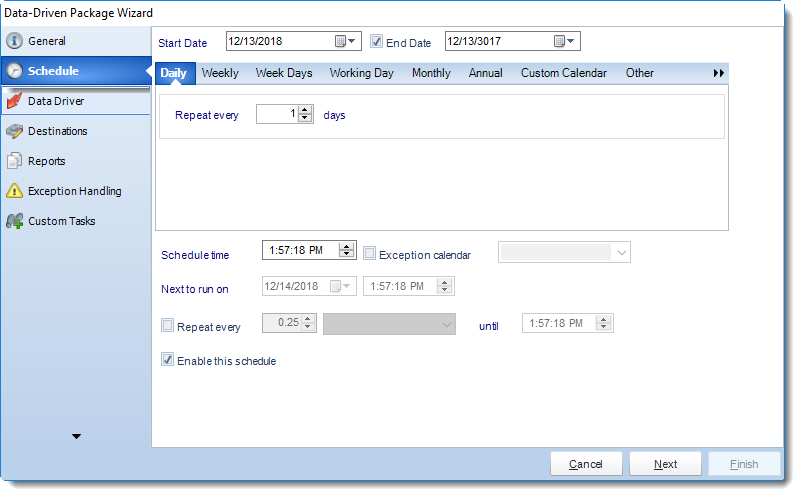The height and width of the screenshot is (496, 800).
Task: Open the Exception Handling section
Action: coord(76,191)
